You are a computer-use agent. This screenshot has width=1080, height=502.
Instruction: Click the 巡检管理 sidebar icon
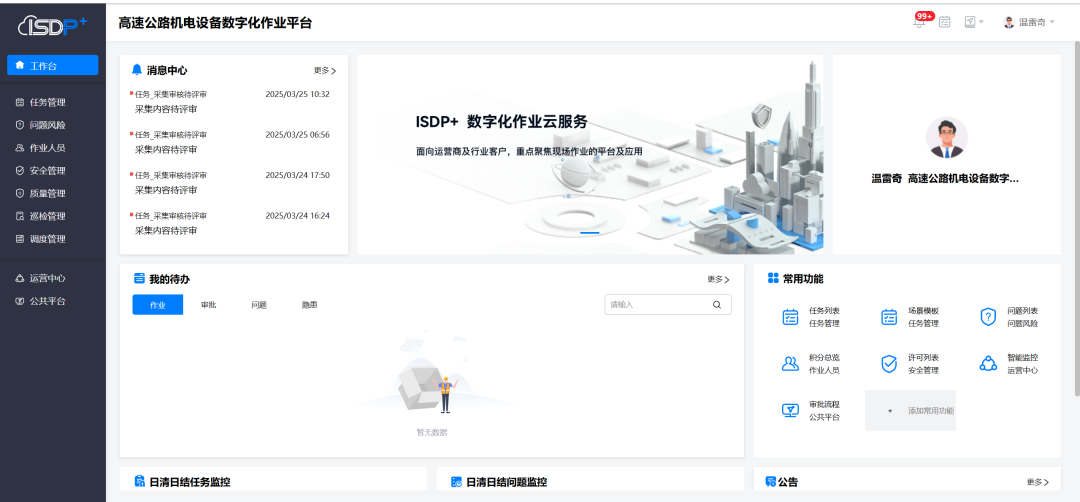click(x=19, y=216)
